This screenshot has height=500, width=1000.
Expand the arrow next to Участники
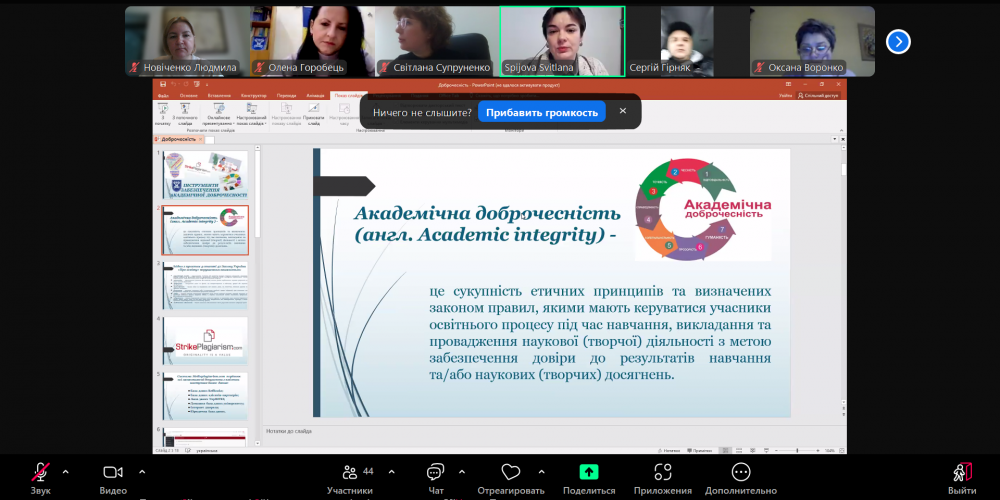tap(391, 471)
